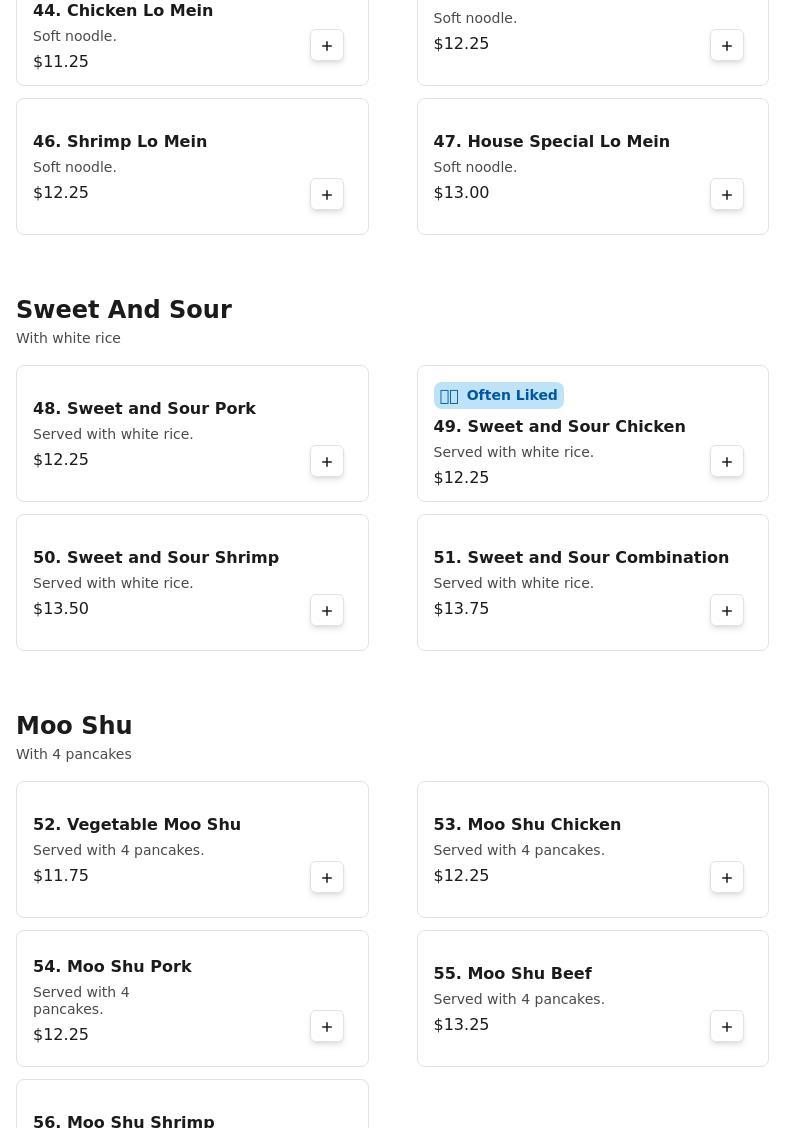Add Moo Shu Pork using the plus icon
Image resolution: width=785 pixels, height=1128 pixels.
pos(327,1027)
